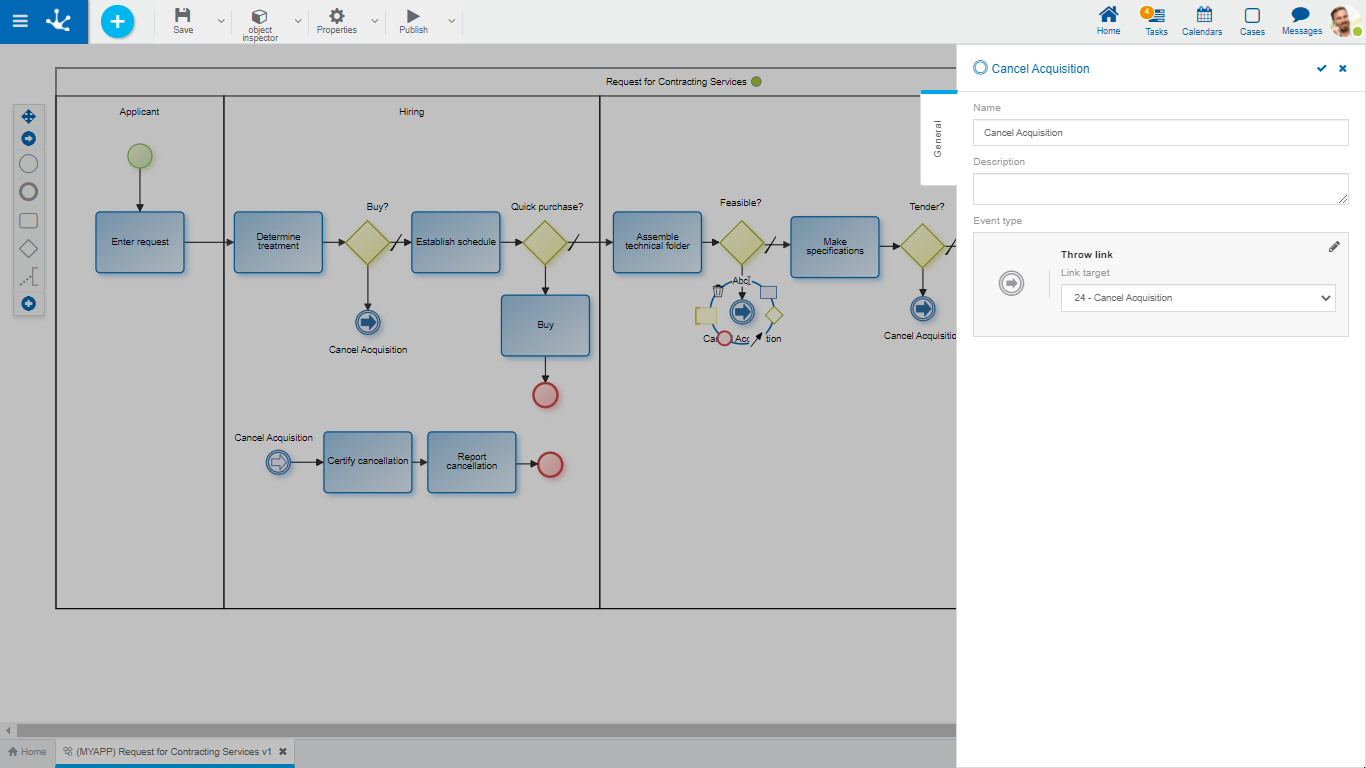Viewport: 1366px width, 768px height.
Task: Click the Publish toolbar button
Action: (413, 21)
